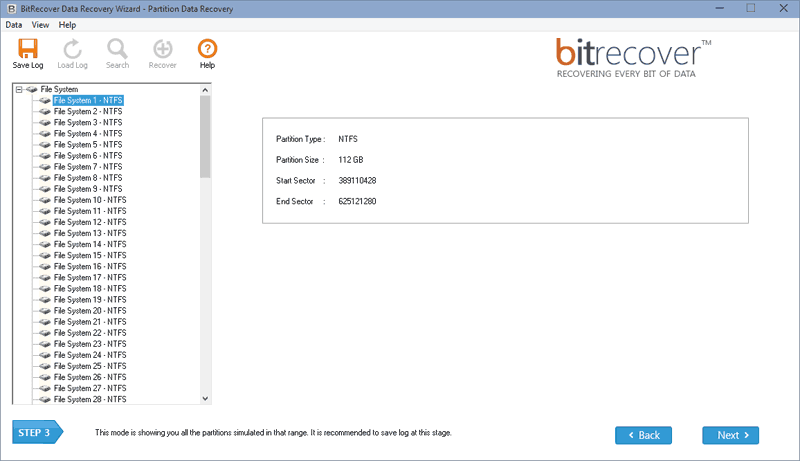Viewport: 800px width, 461px height.
Task: Select File System 18 - NTFS
Action: 90,289
